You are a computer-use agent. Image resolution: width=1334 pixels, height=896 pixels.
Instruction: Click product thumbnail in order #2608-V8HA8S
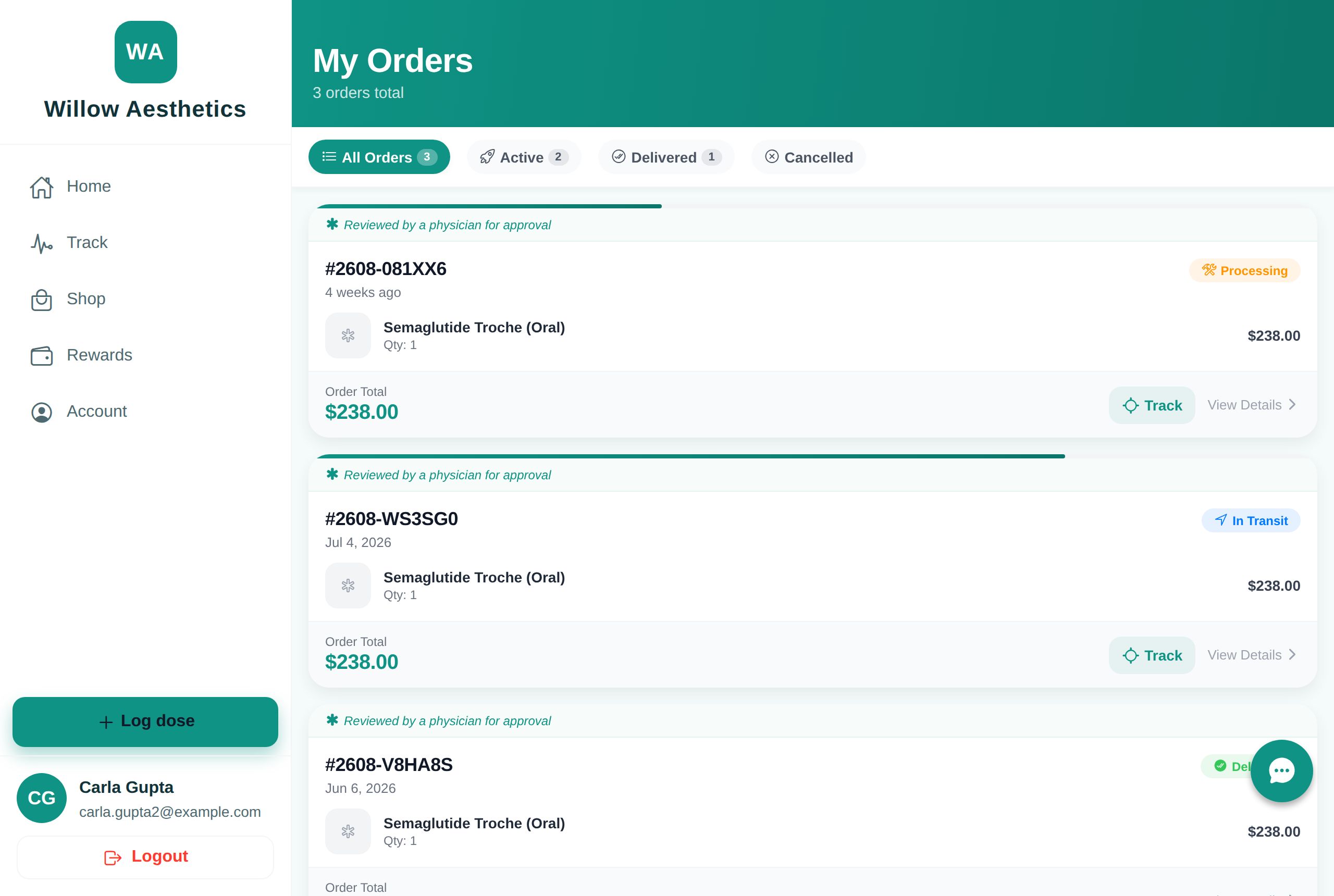click(348, 831)
